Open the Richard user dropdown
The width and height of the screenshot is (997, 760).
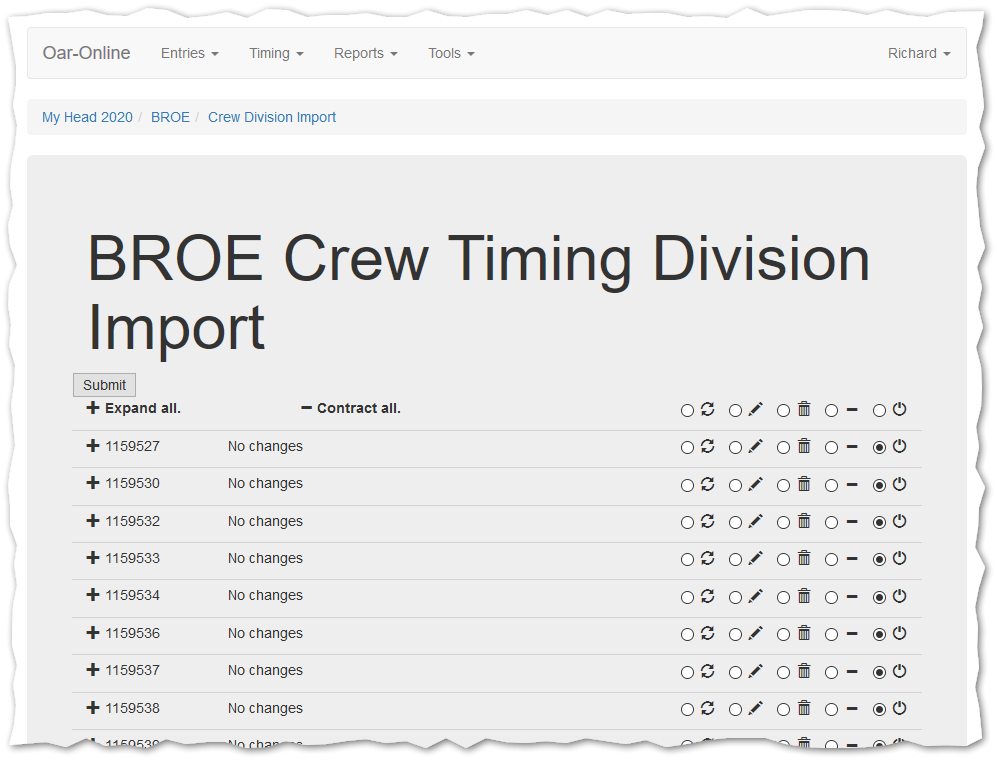[x=918, y=53]
